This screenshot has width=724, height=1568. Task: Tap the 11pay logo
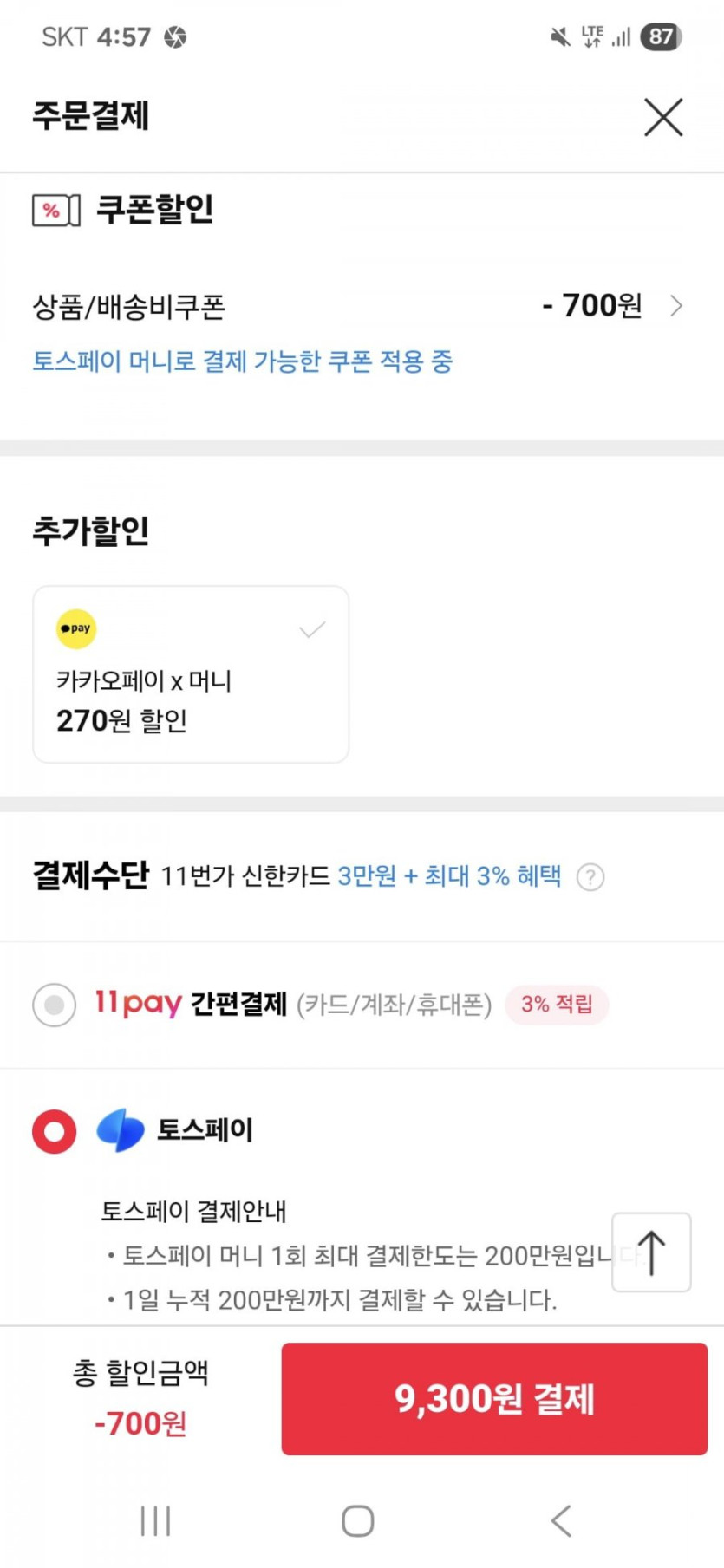pyautogui.click(x=138, y=1004)
